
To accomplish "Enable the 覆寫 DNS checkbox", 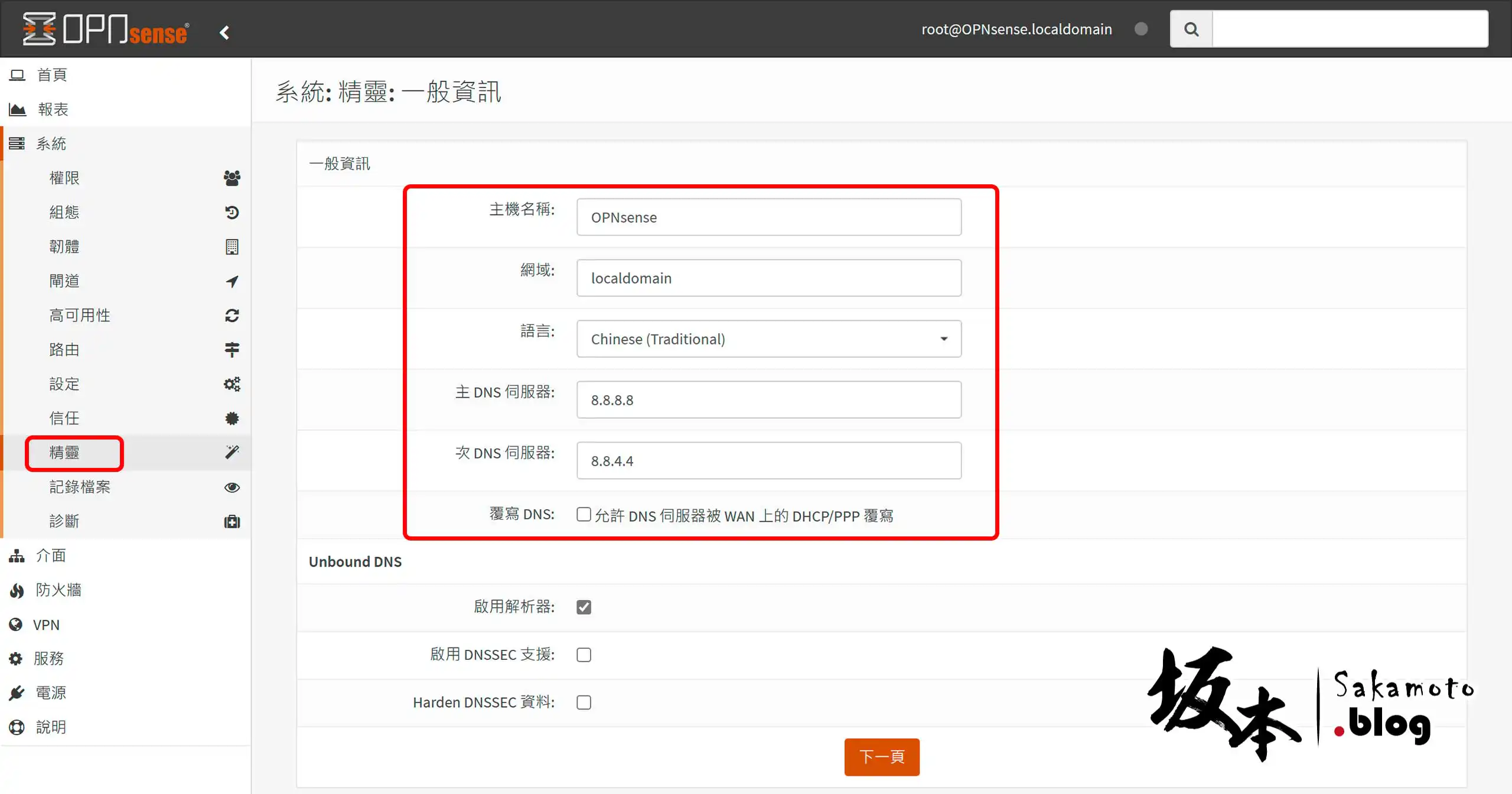I will pos(584,515).
